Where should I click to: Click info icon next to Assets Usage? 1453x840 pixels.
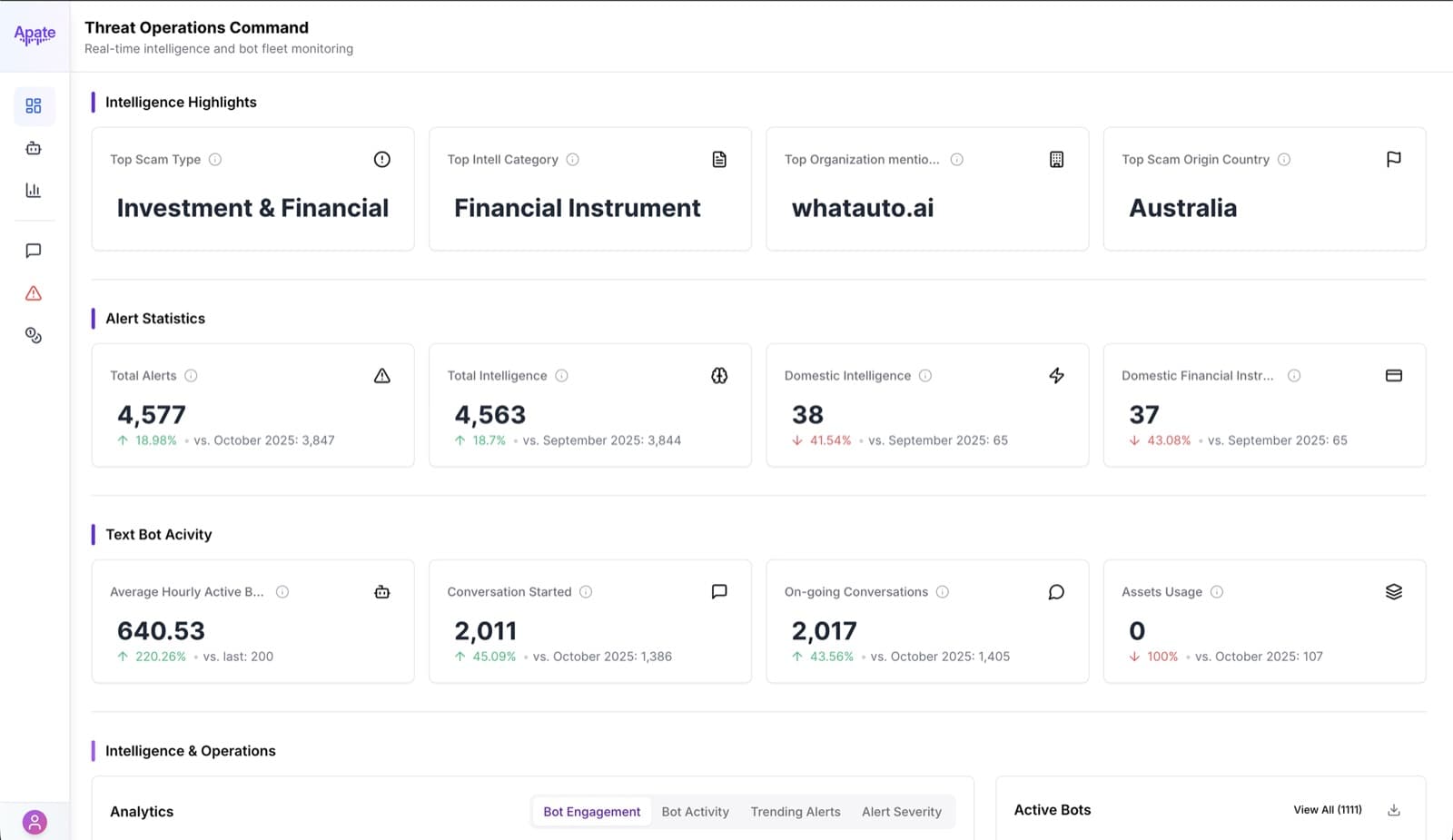tap(1217, 592)
